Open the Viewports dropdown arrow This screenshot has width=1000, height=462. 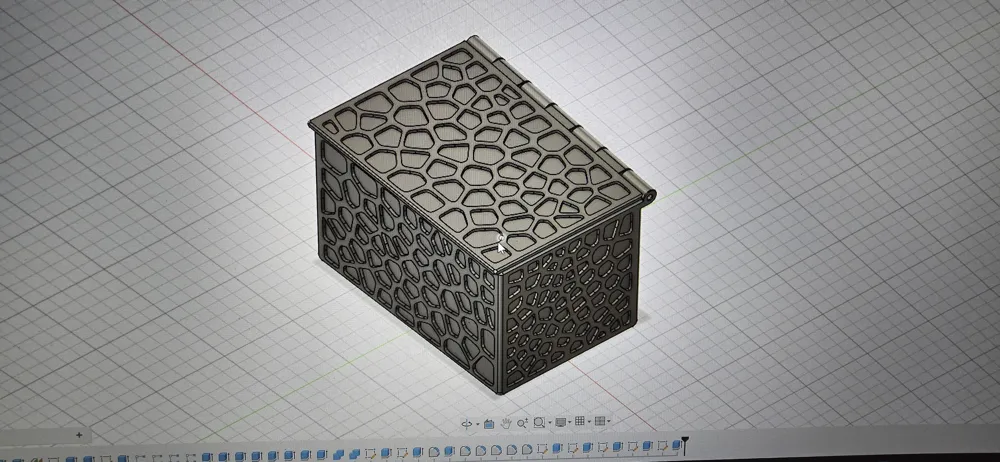pyautogui.click(x=608, y=421)
